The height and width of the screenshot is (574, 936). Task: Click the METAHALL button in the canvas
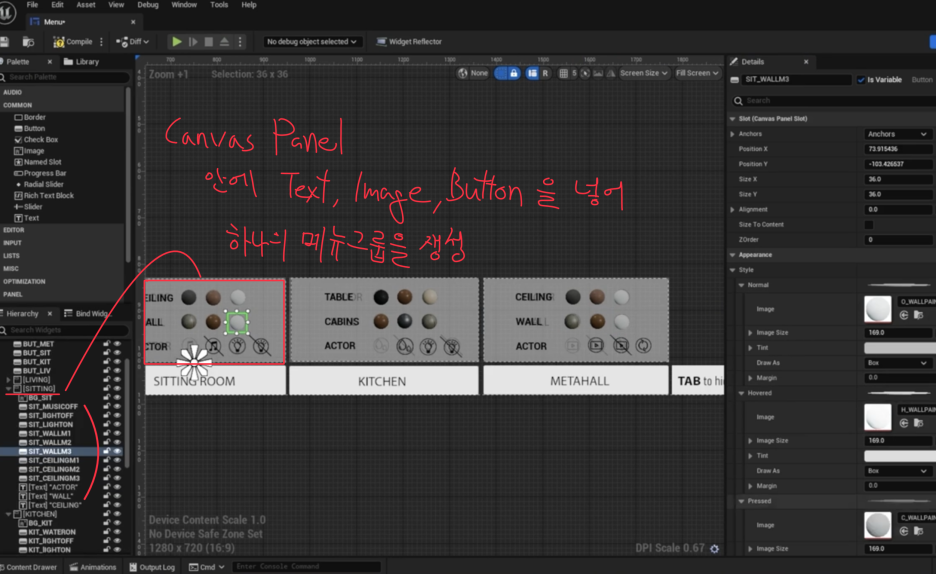[575, 381]
